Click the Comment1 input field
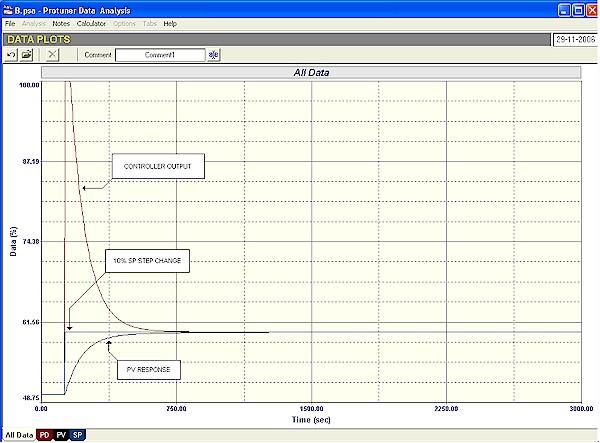 click(160, 55)
